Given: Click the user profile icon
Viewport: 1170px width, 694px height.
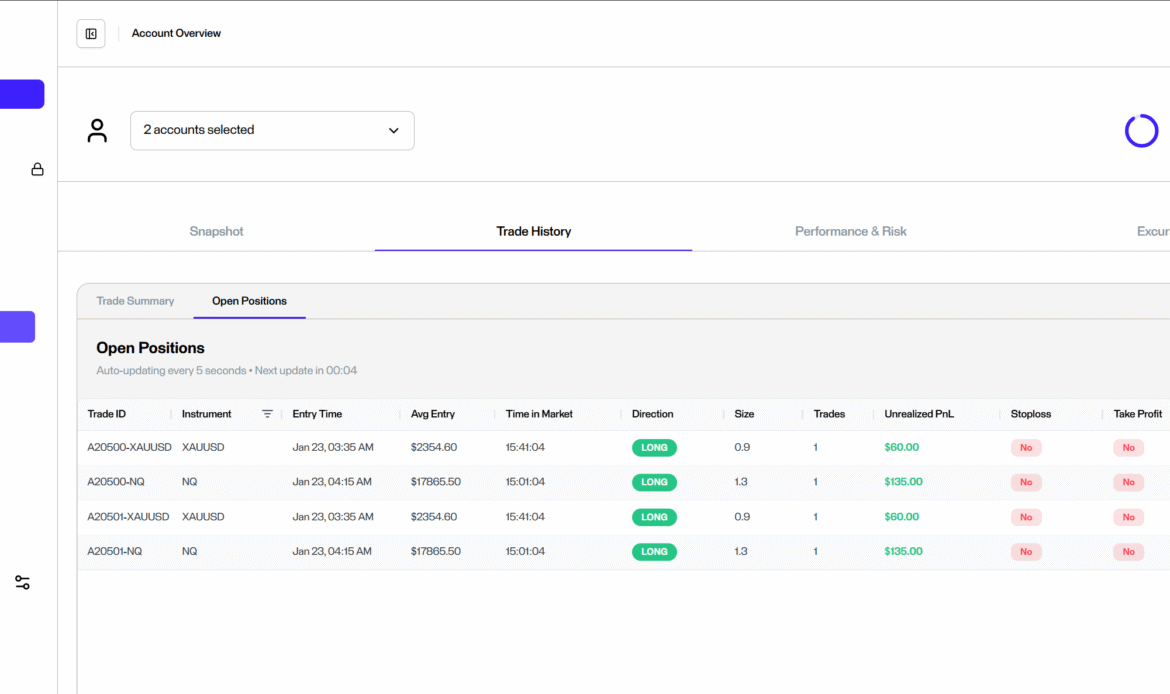Looking at the screenshot, I should pos(97,131).
